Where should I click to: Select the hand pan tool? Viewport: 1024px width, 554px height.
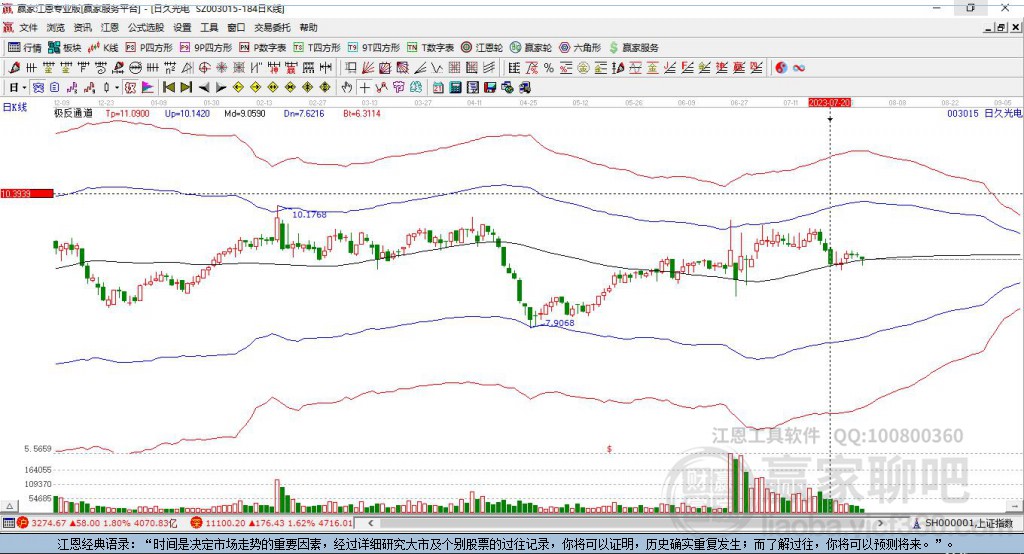[x=346, y=88]
